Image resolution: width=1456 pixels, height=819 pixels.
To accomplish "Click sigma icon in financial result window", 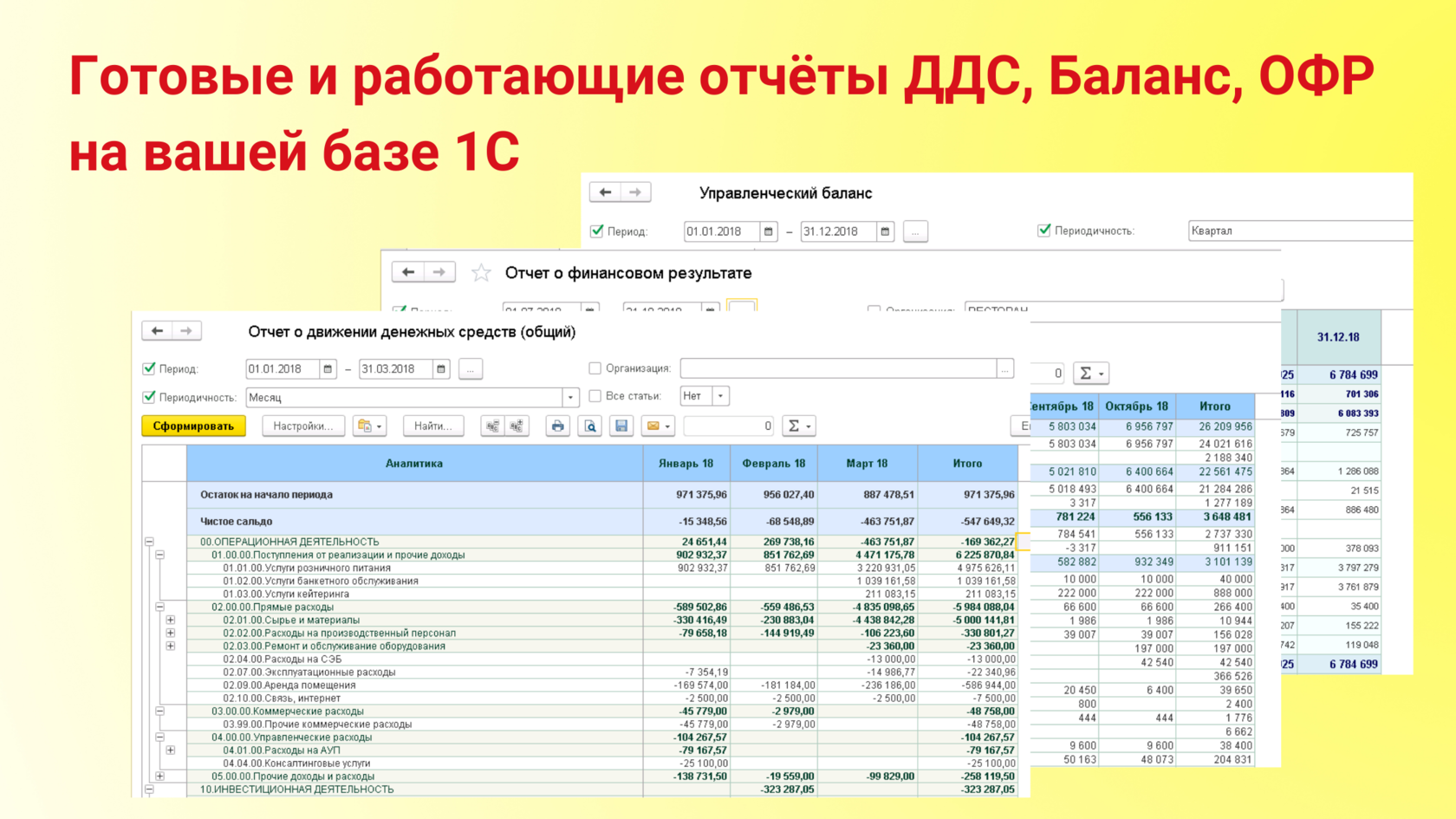I will tap(1090, 373).
